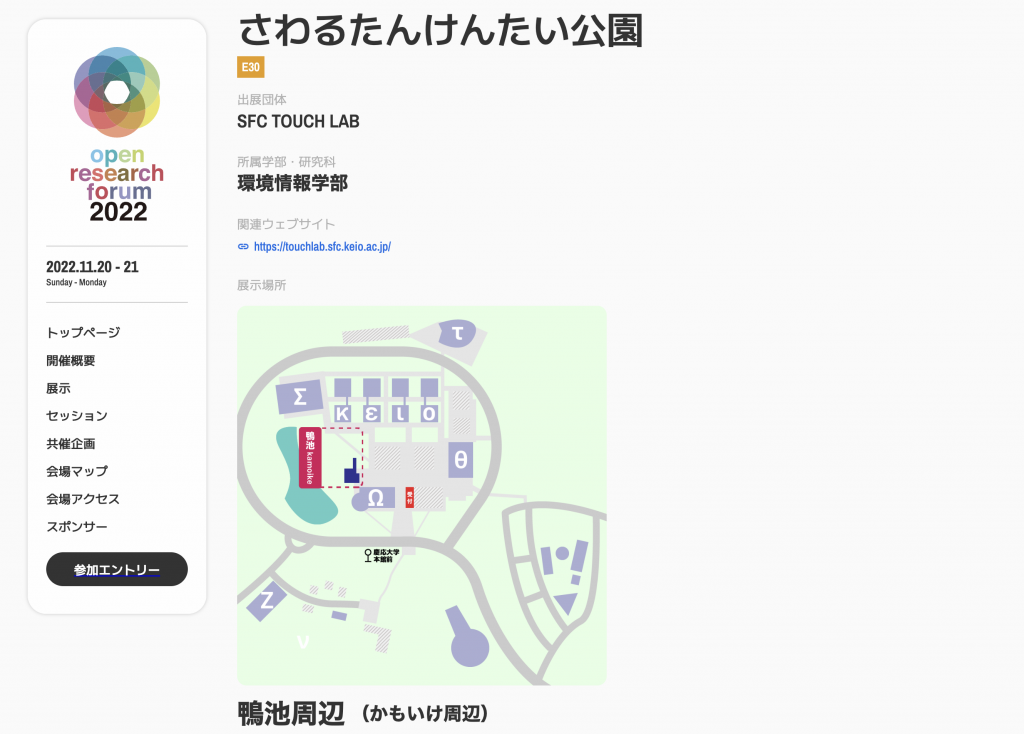Click the Z building on the map
This screenshot has width=1024, height=734.
[266, 599]
